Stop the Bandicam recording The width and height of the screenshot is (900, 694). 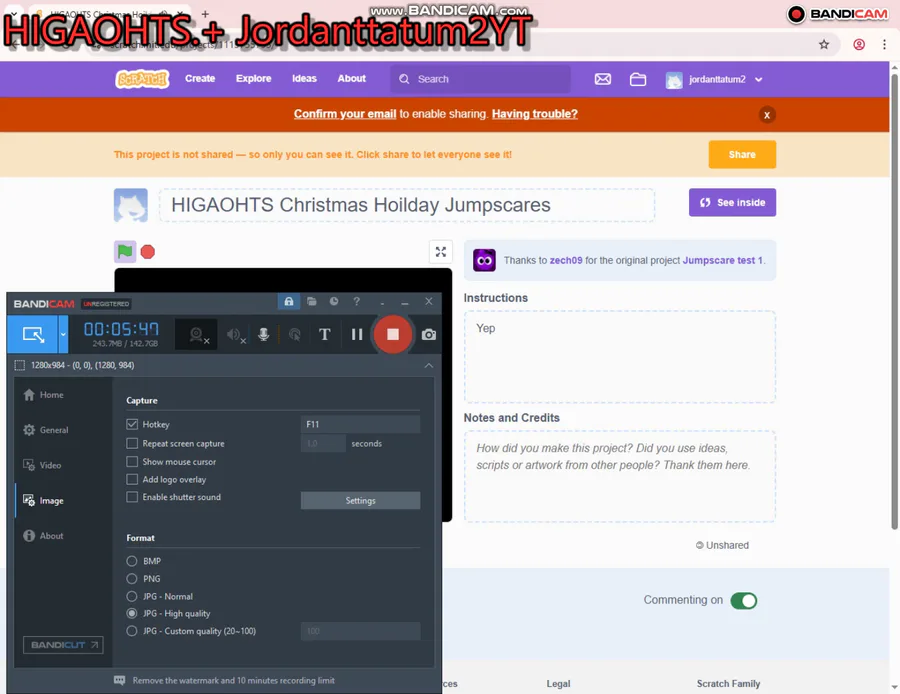[393, 334]
